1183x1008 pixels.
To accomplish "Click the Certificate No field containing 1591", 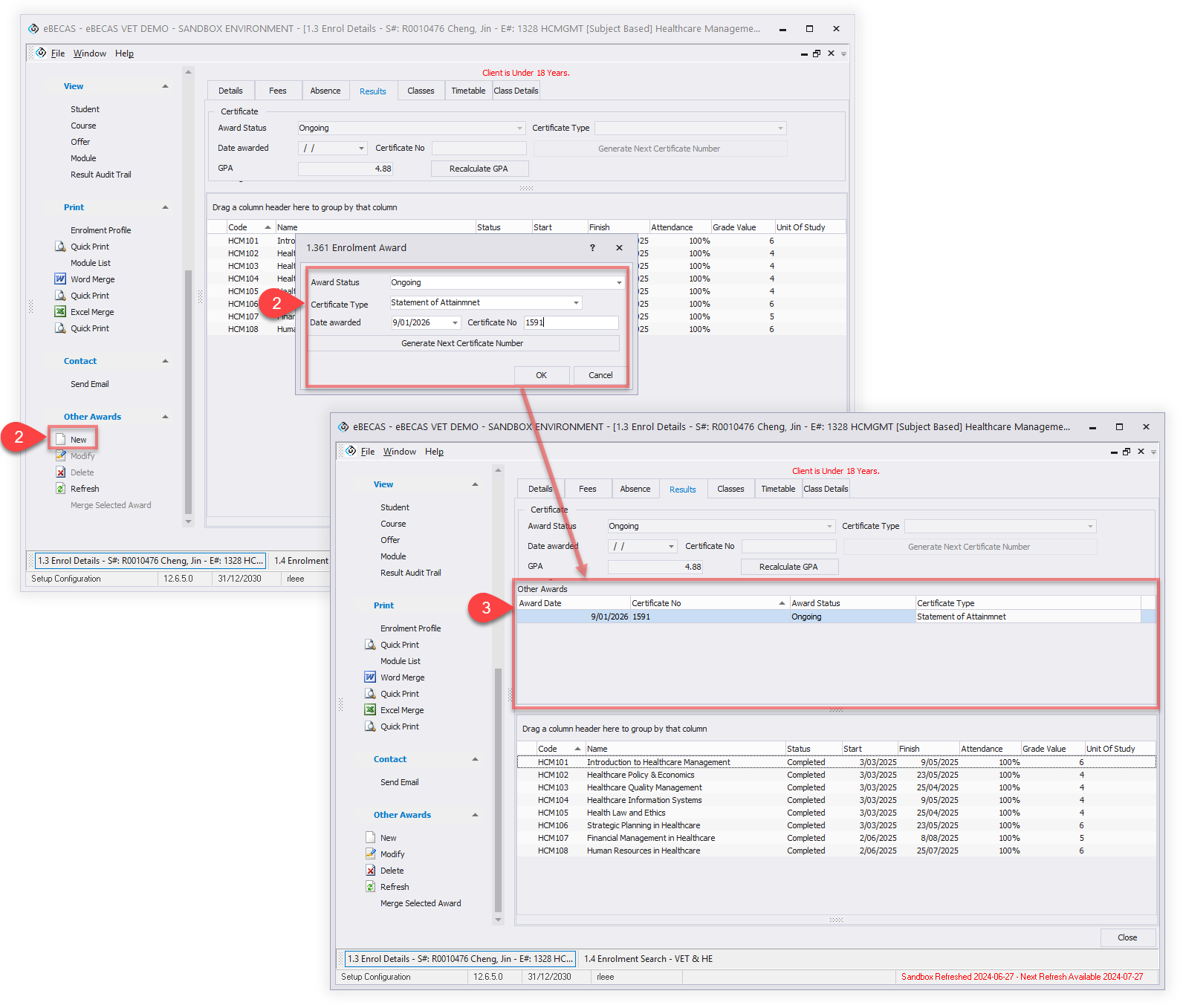I will (x=570, y=323).
